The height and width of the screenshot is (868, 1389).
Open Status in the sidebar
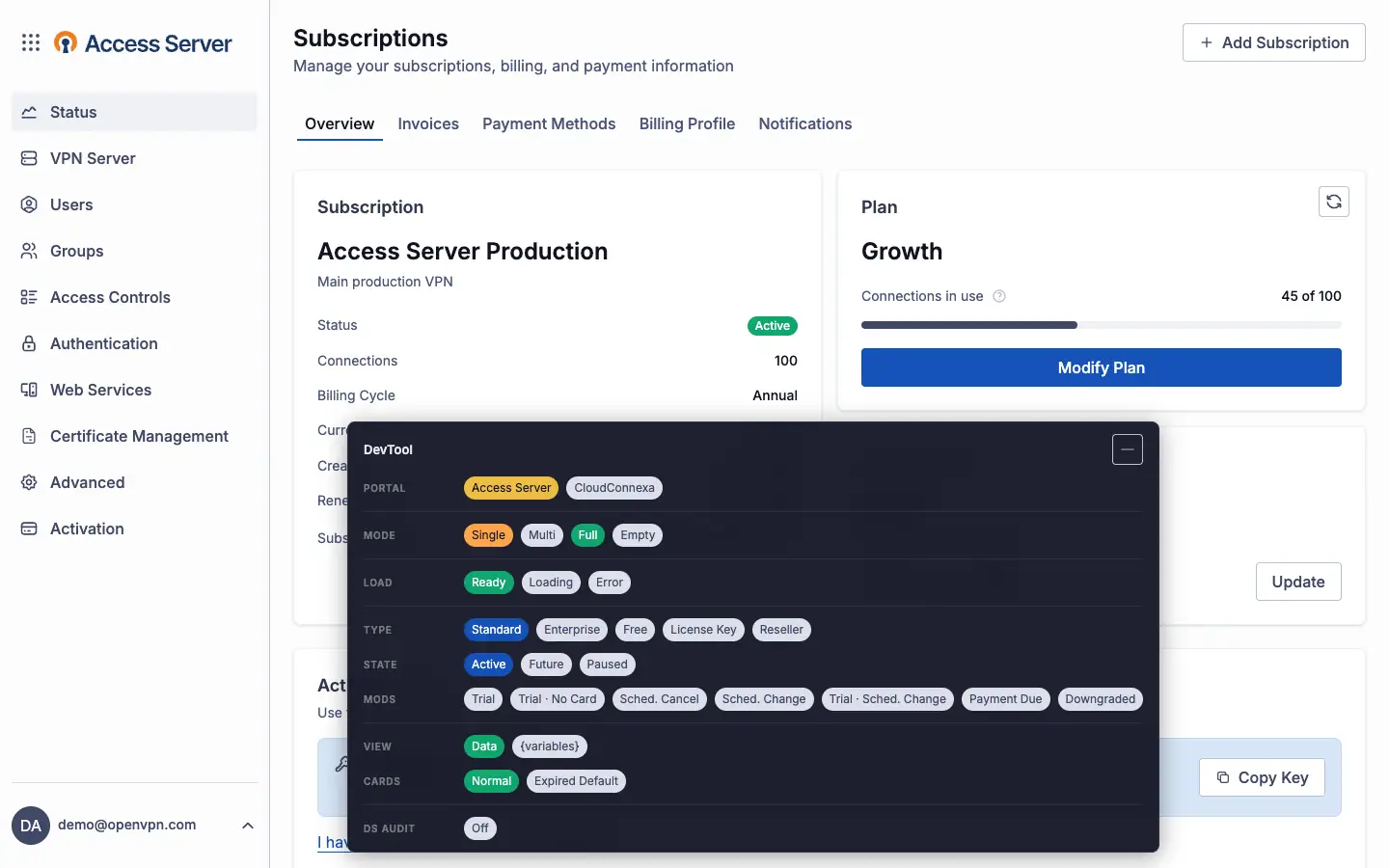134,112
